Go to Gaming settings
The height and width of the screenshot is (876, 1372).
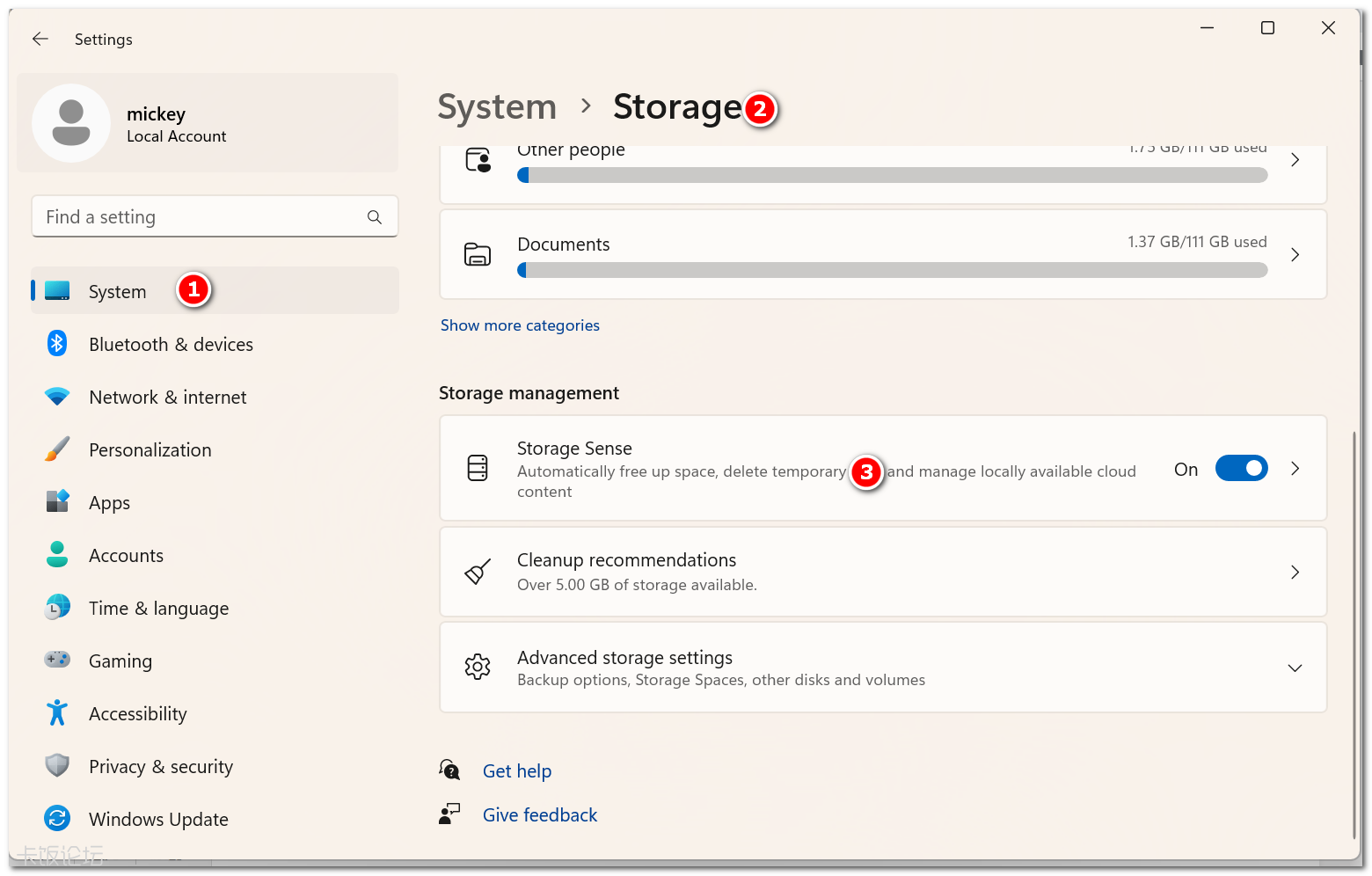pos(215,661)
